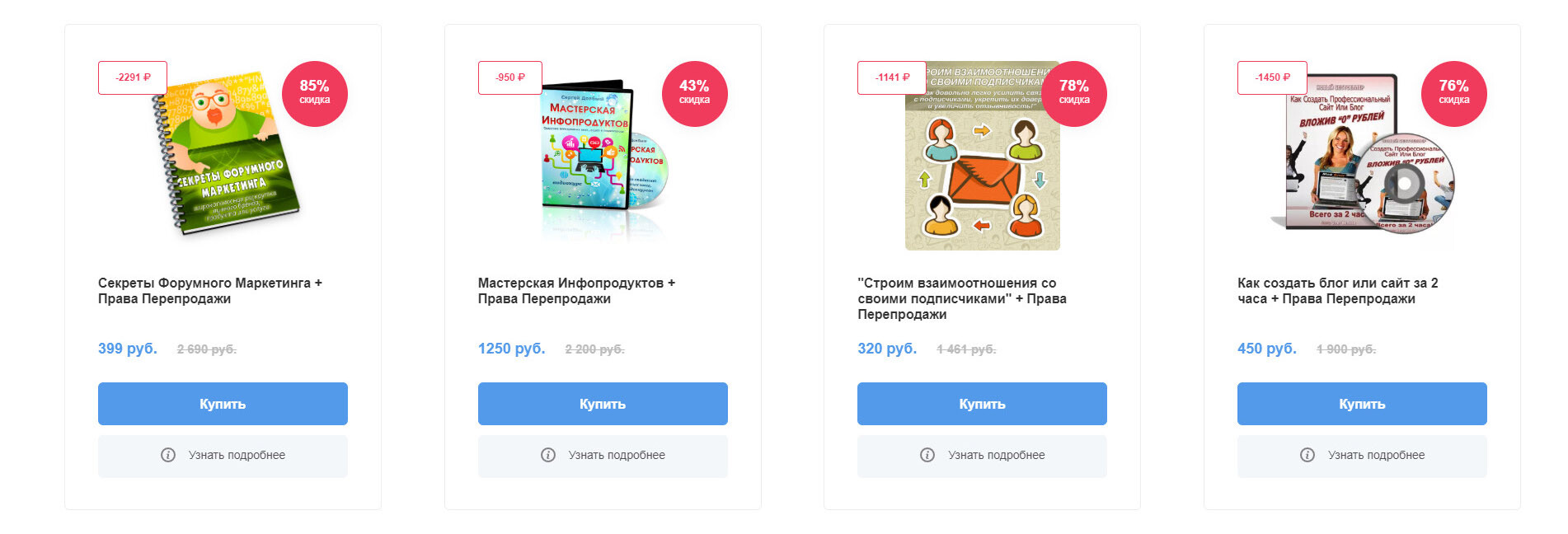Open the blog-creation DVD cover image

click(x=1362, y=153)
